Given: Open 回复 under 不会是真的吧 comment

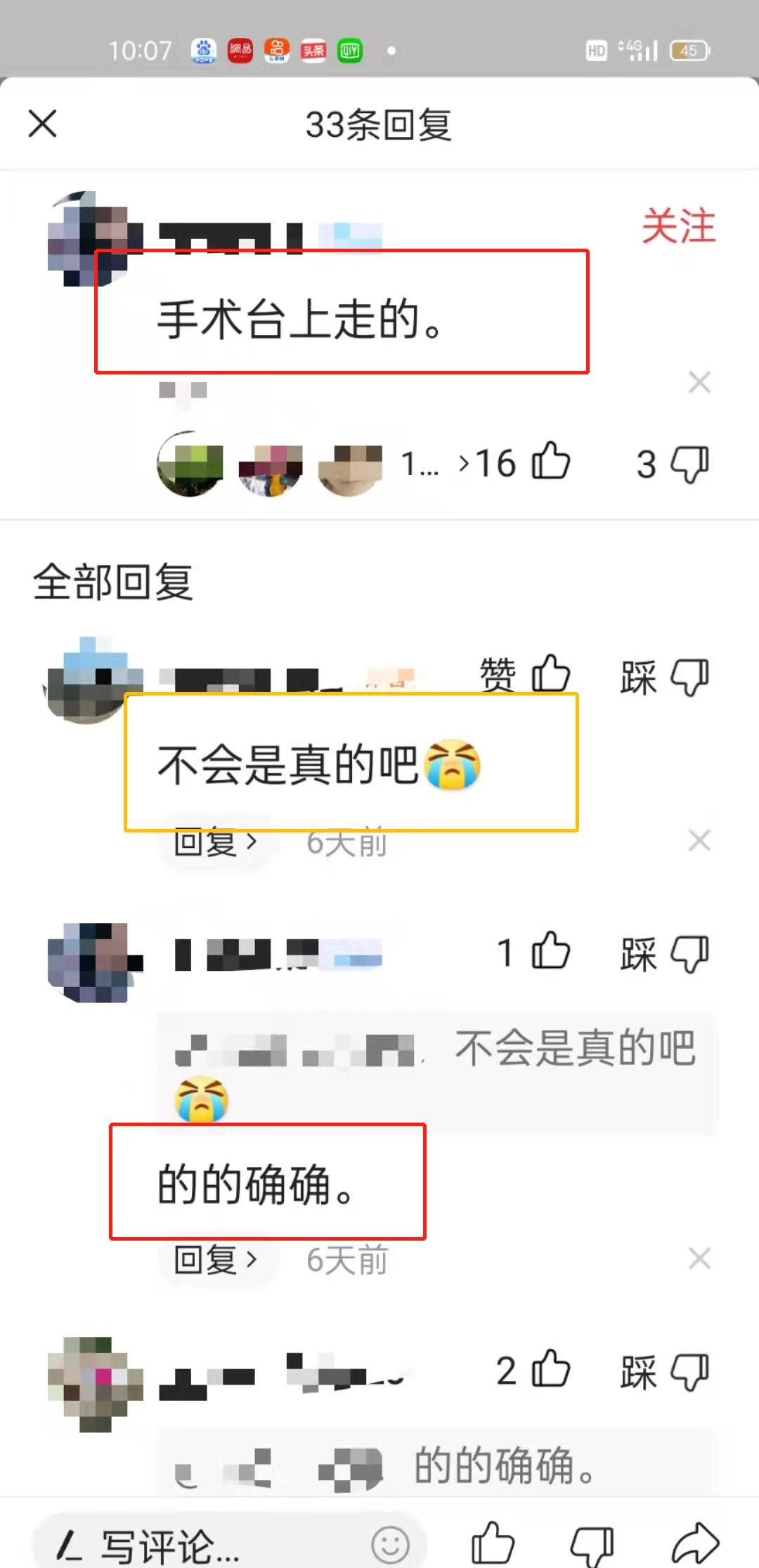Looking at the screenshot, I should point(215,841).
